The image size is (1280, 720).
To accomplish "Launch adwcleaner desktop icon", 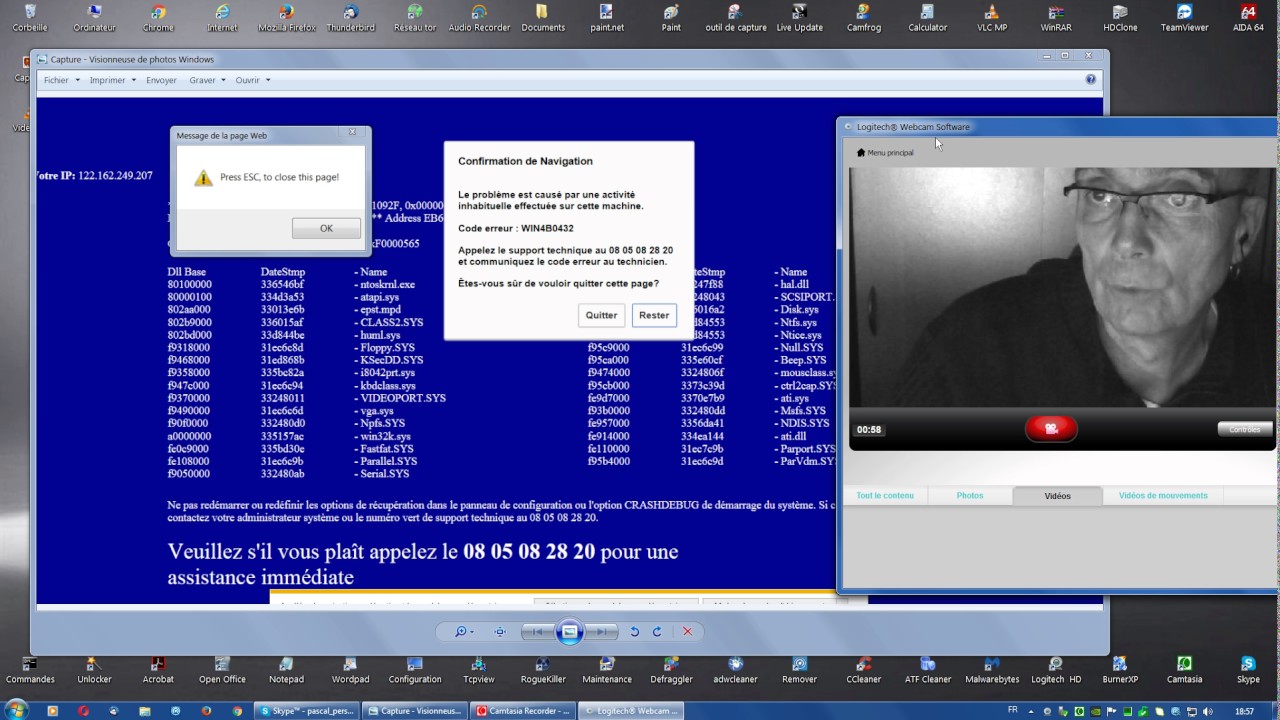I will [x=735, y=670].
